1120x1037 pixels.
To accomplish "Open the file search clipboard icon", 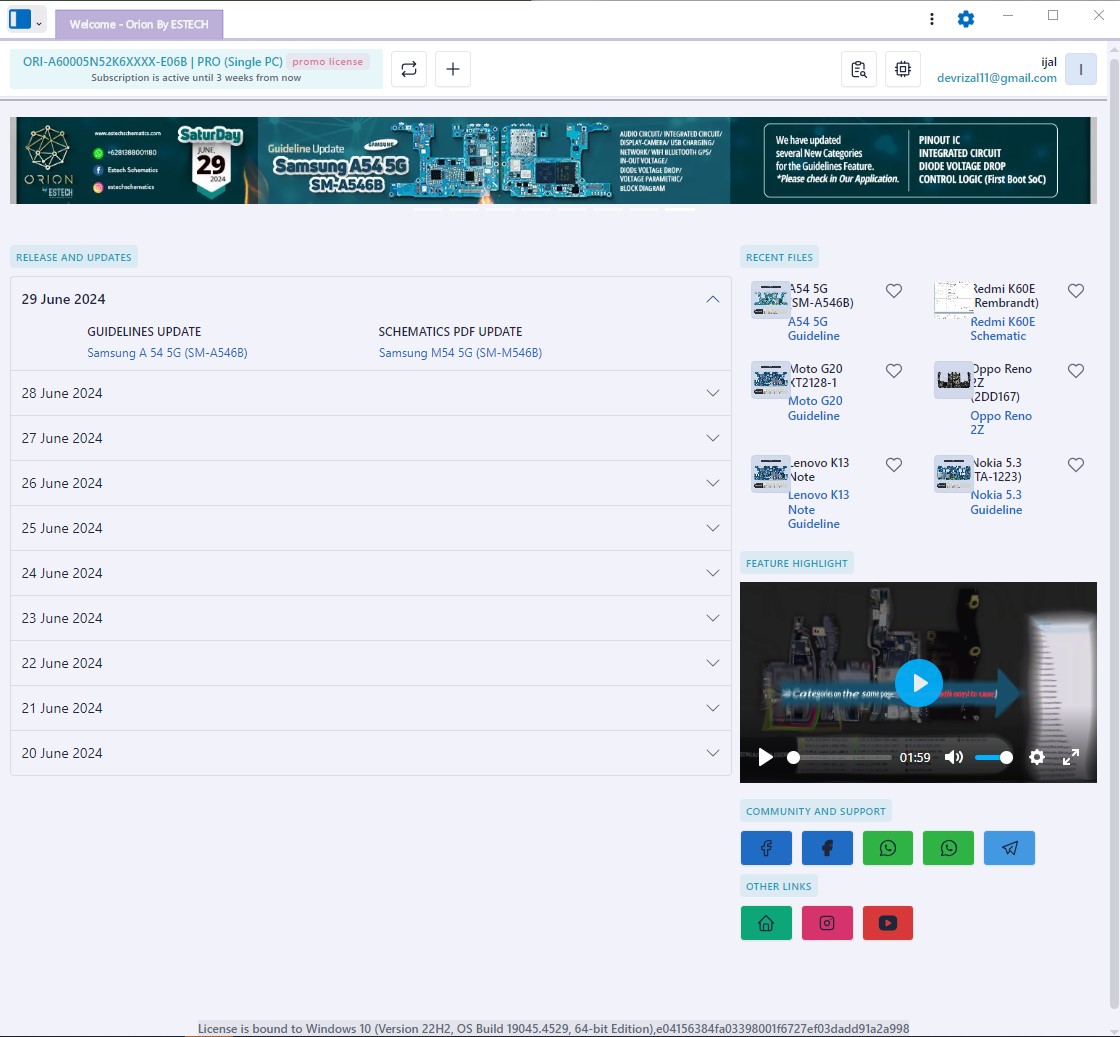I will 859,69.
